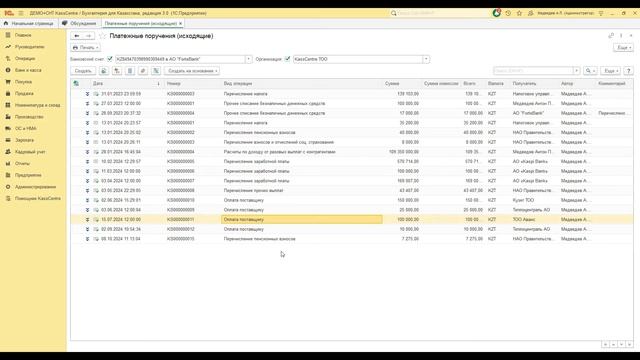The width and height of the screenshot is (640, 360).
Task: Expand the search magnifier dropdown button
Action: [x=590, y=71]
